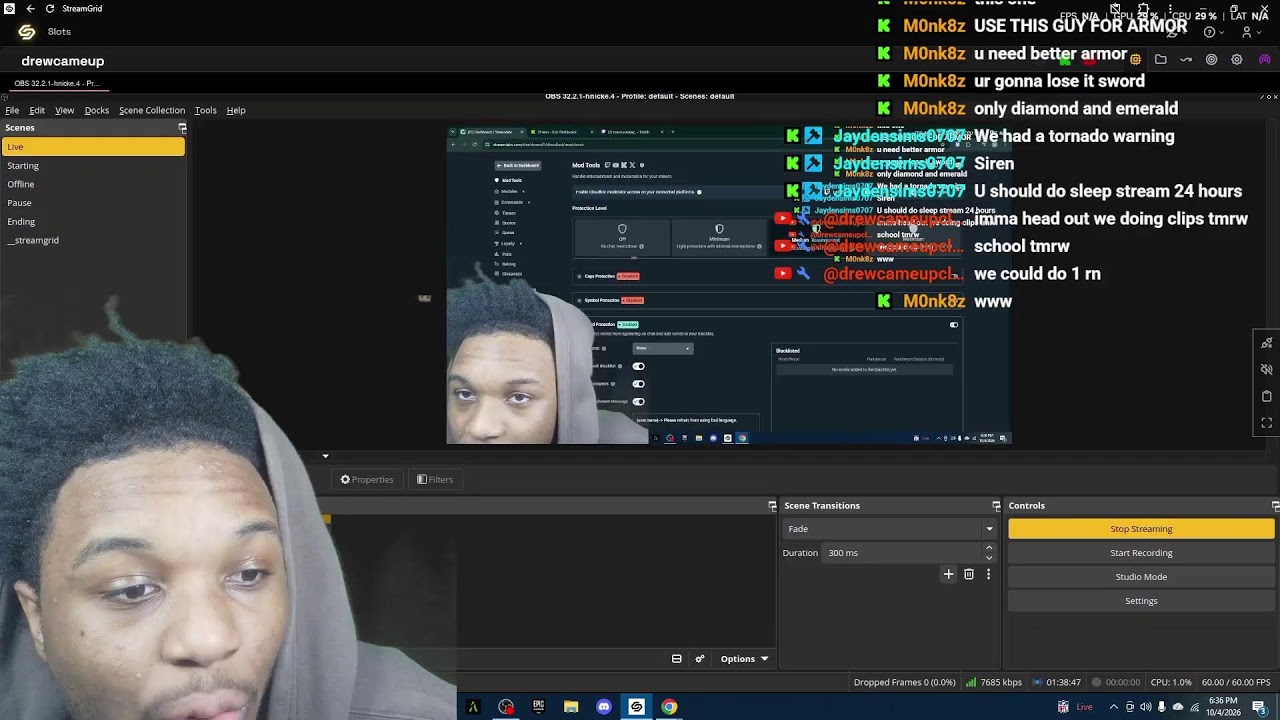Screen dimensions: 1280x720
Task: Open source Properties
Action: 367,480
